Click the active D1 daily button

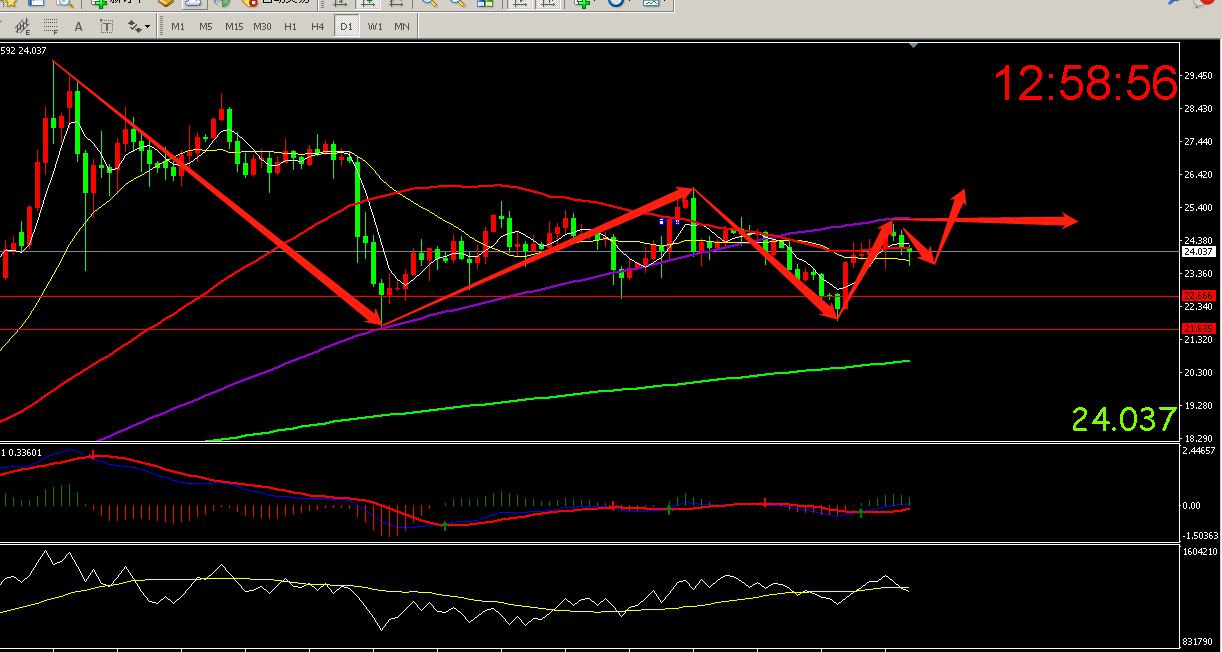346,26
